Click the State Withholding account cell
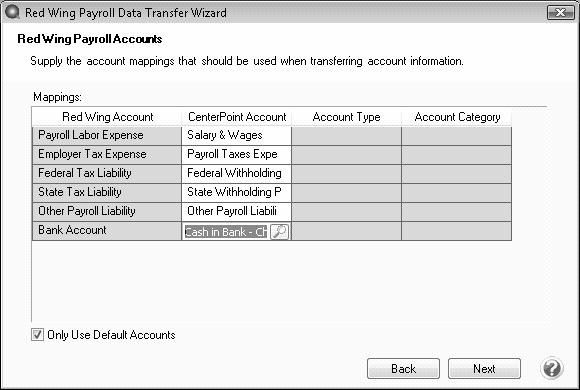 (x=236, y=192)
